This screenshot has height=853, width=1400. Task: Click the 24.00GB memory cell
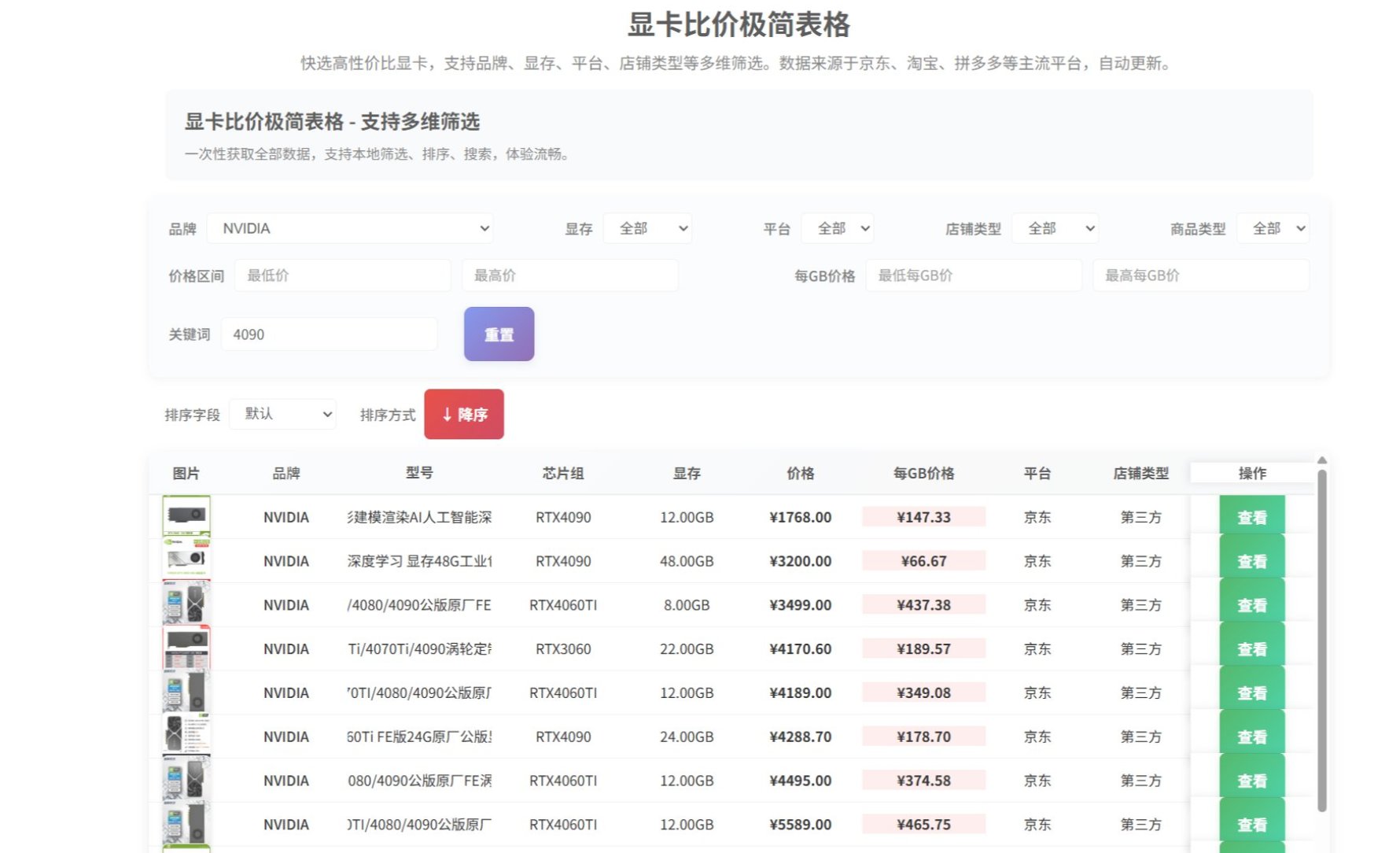click(687, 737)
